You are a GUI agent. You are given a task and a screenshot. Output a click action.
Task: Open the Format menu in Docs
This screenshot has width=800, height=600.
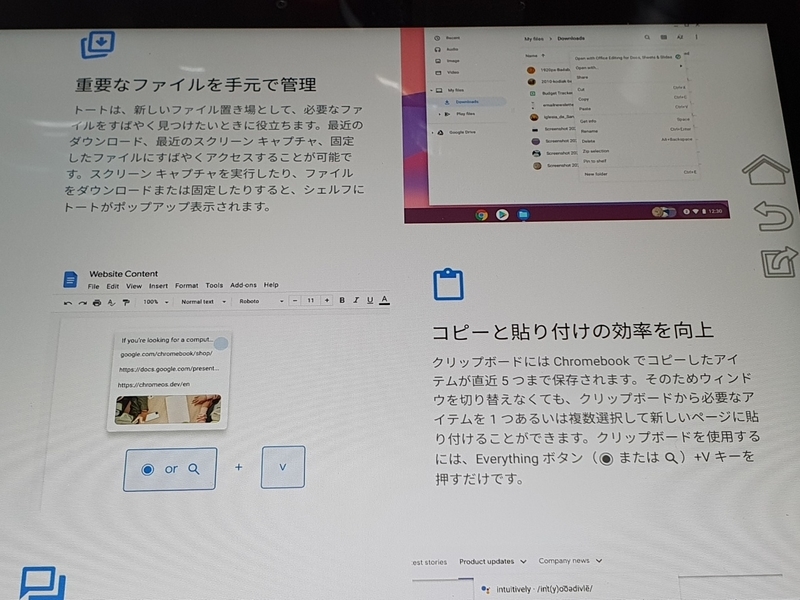pyautogui.click(x=186, y=286)
